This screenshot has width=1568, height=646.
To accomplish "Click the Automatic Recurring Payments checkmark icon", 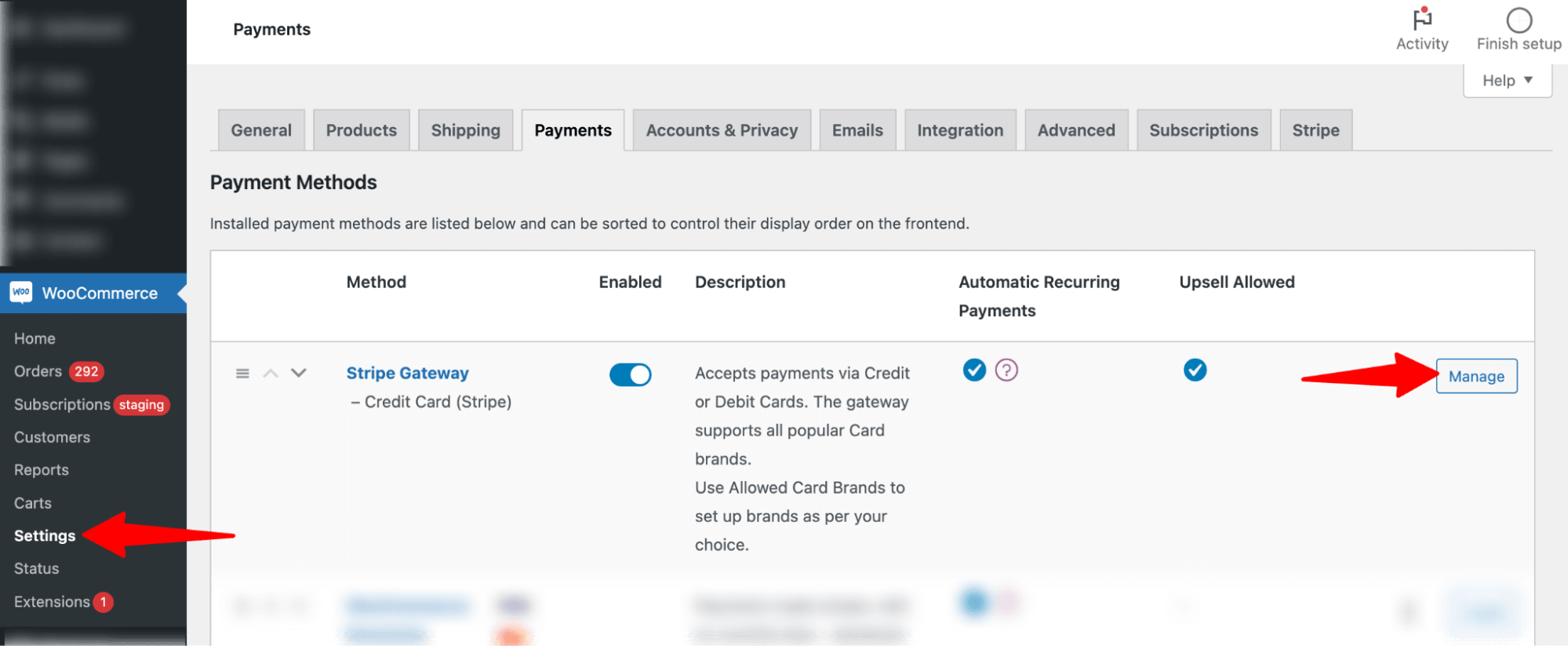I will pos(974,370).
